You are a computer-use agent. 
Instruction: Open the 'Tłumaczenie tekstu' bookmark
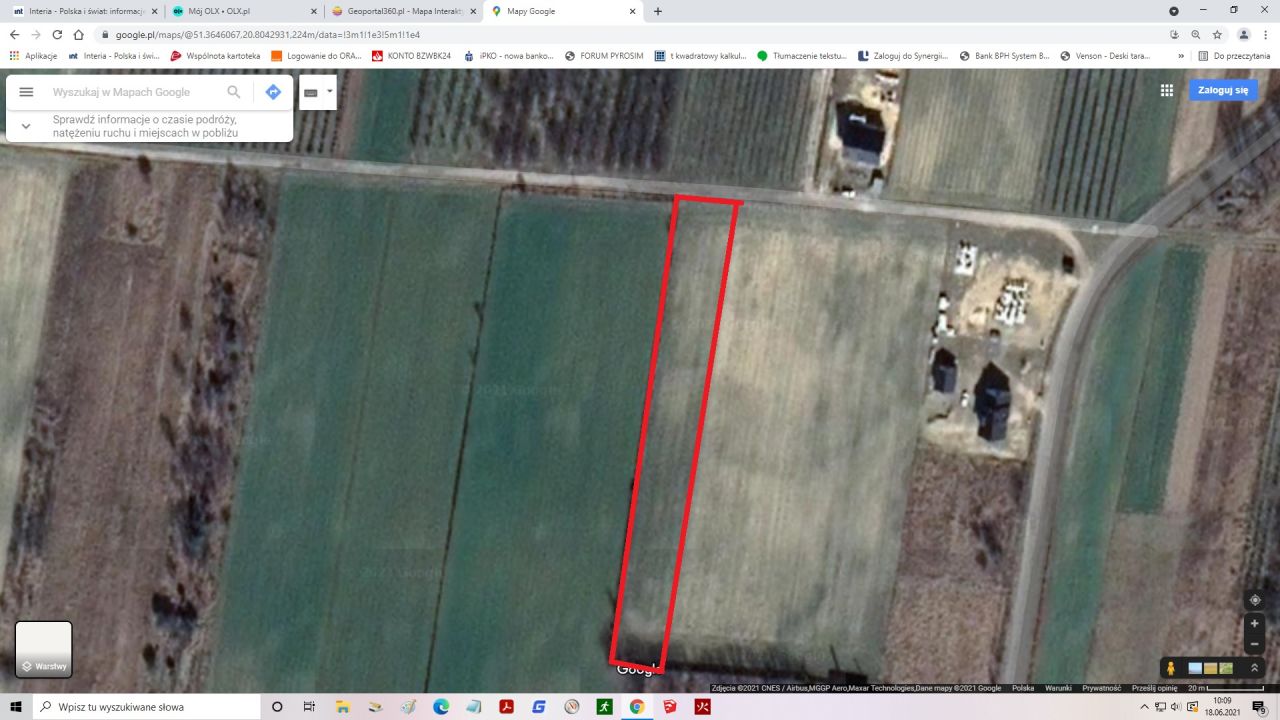802,56
